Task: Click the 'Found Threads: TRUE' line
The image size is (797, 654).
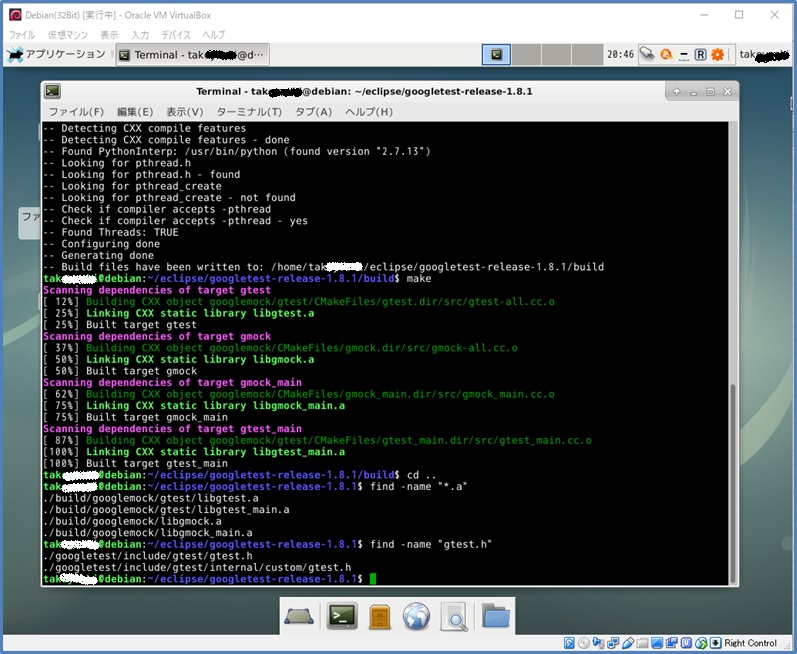Action: click(111, 232)
